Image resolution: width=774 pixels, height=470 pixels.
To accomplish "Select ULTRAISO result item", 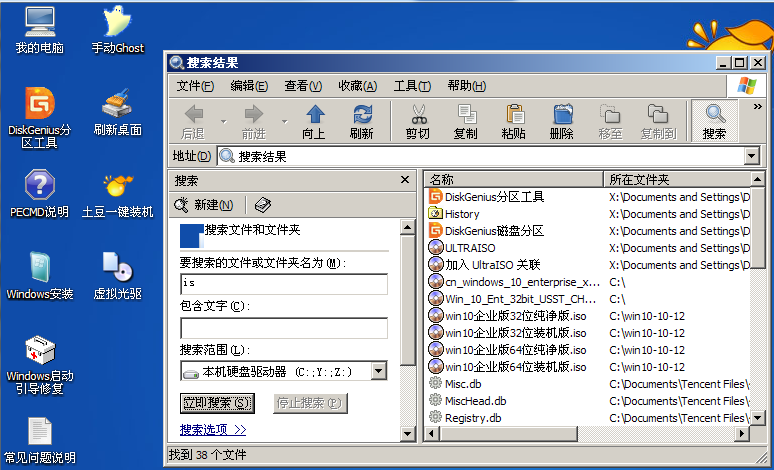I will (x=462, y=248).
